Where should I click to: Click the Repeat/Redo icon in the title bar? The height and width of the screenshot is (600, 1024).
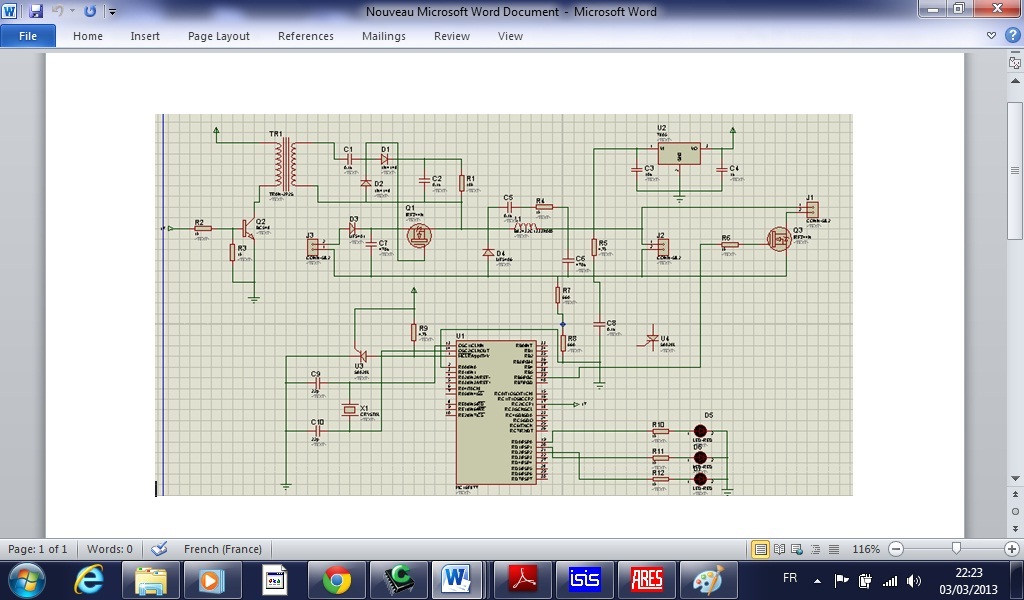point(90,11)
